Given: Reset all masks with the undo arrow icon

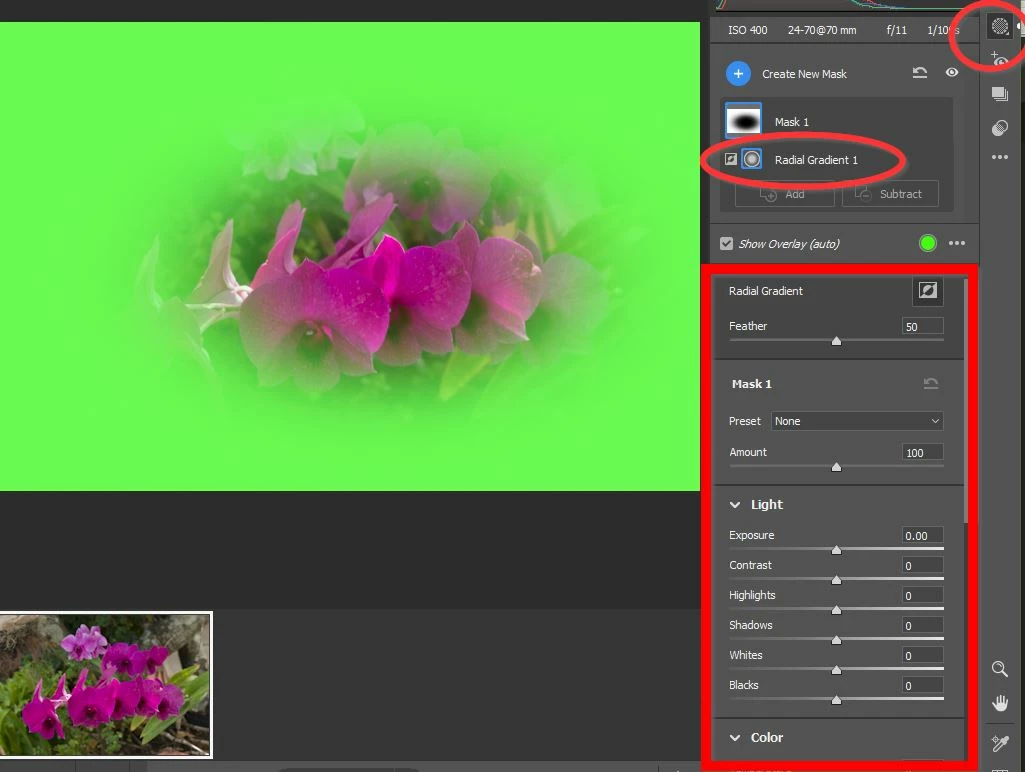Looking at the screenshot, I should point(920,73).
